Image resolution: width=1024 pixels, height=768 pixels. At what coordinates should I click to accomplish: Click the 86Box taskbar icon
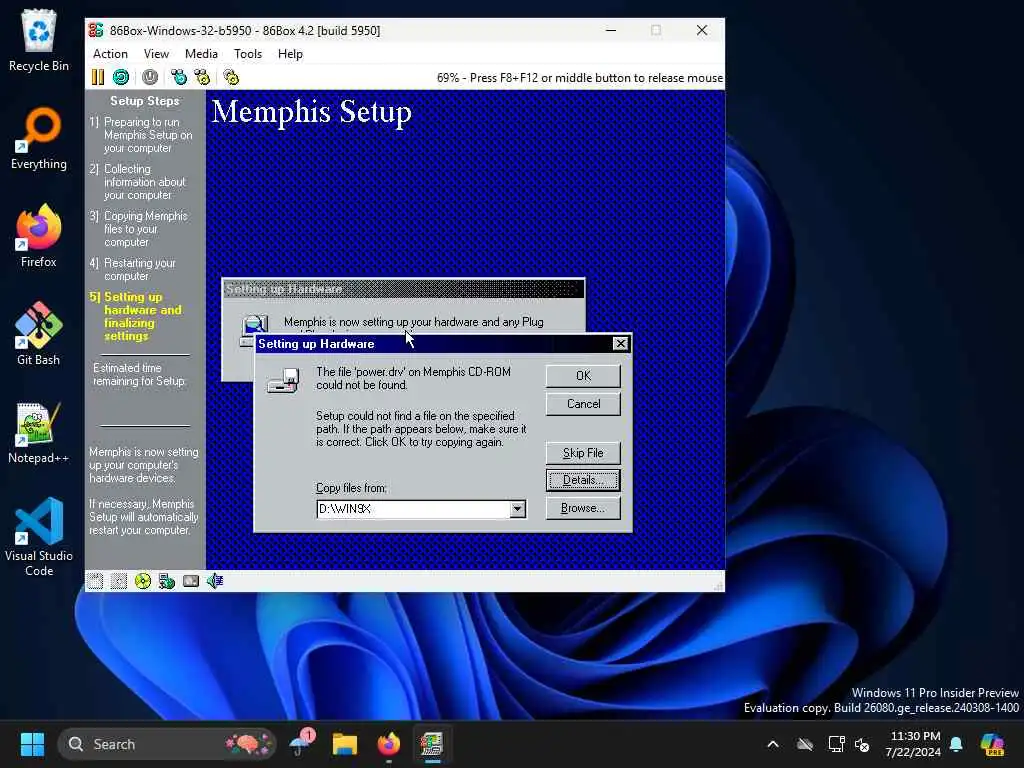click(432, 744)
